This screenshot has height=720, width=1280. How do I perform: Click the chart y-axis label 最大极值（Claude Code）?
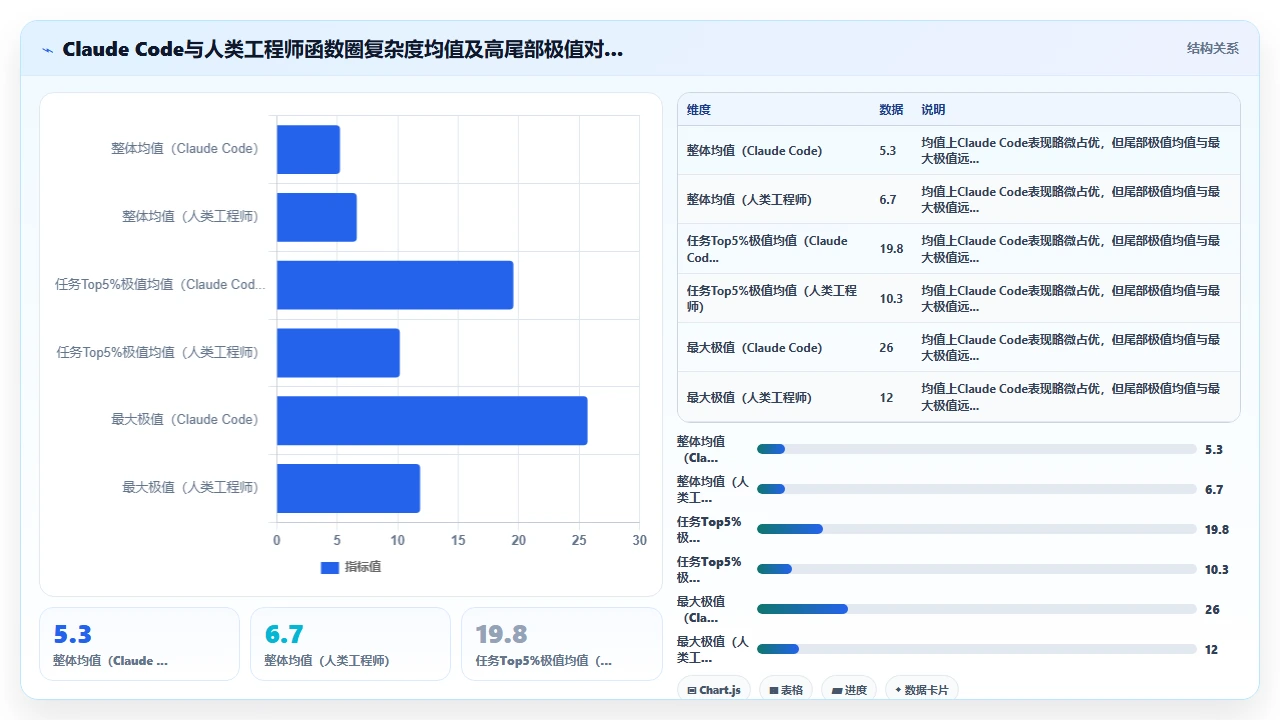pos(185,420)
